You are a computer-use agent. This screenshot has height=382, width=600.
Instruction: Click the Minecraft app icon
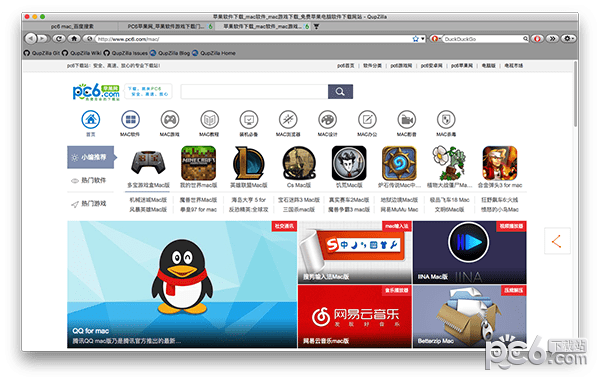coord(199,163)
